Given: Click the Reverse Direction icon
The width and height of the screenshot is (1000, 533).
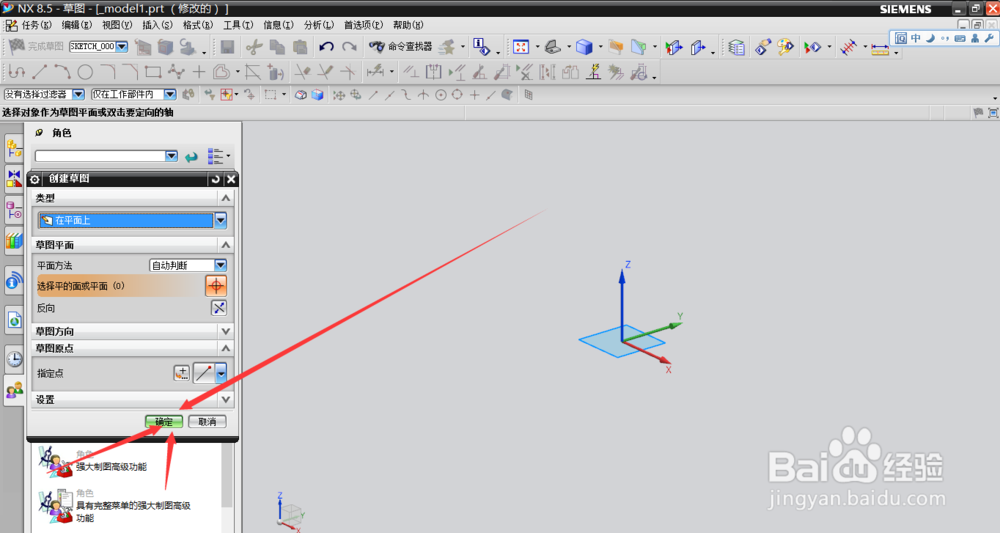Looking at the screenshot, I should pyautogui.click(x=219, y=308).
